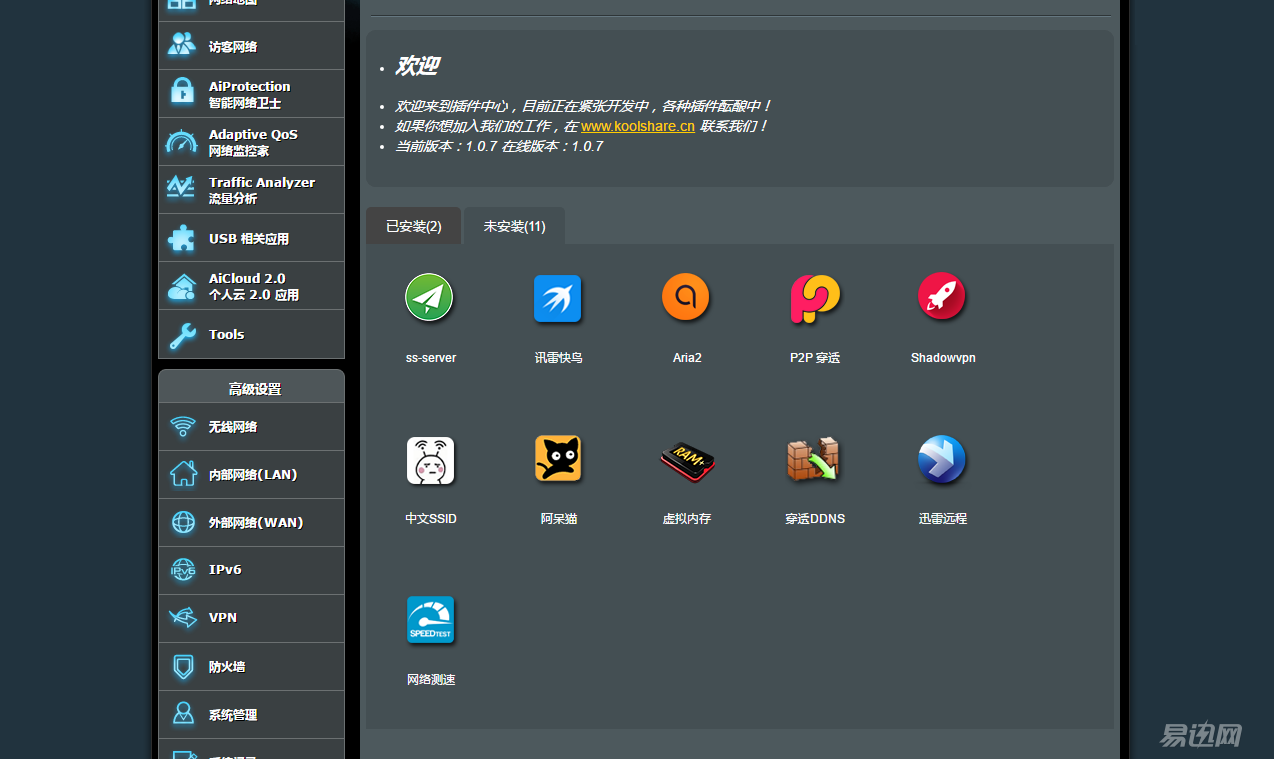Open USB 相关应用 menu label
This screenshot has height=759, width=1274.
[x=249, y=239]
